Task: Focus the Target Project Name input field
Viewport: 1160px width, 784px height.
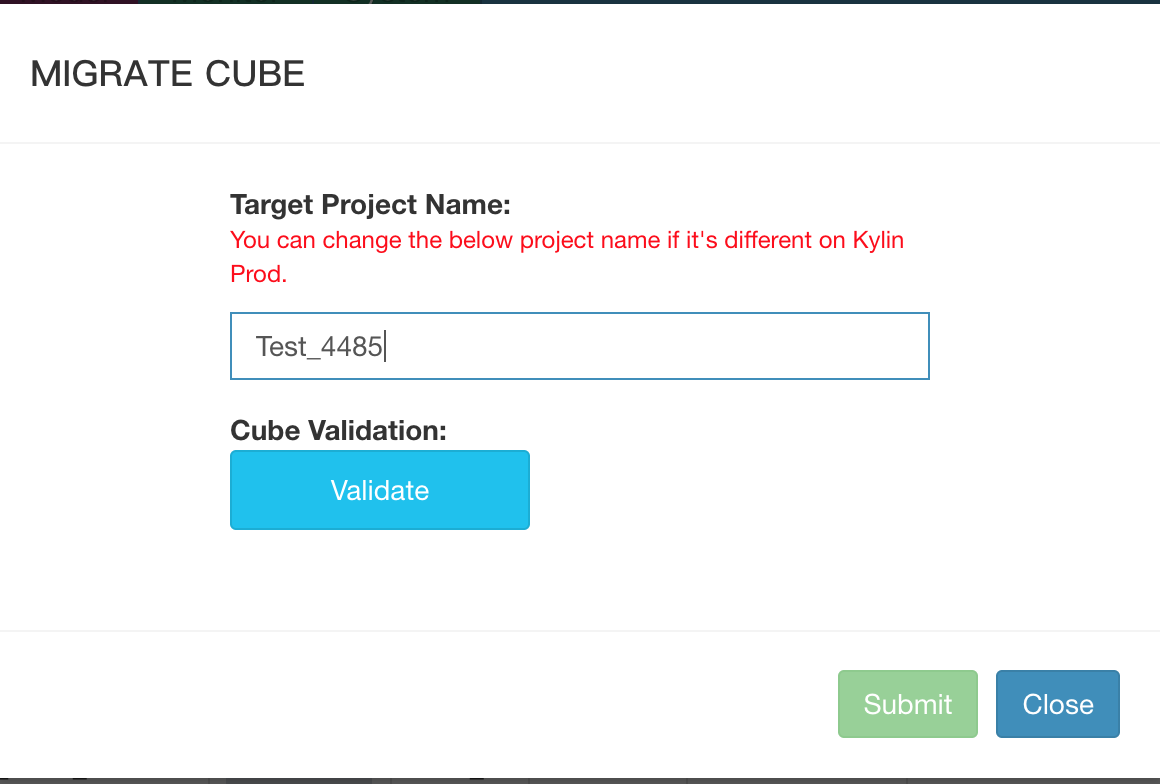Action: 579,346
